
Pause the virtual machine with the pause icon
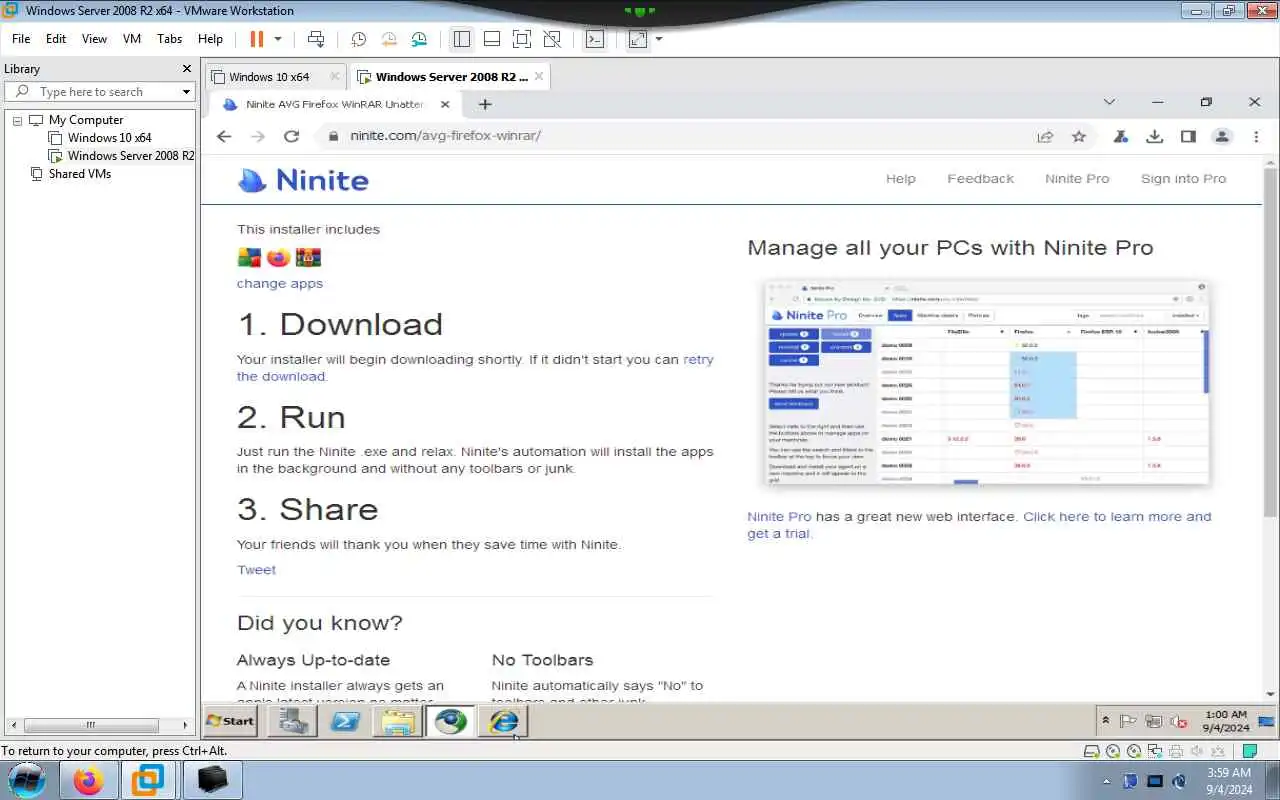click(256, 39)
